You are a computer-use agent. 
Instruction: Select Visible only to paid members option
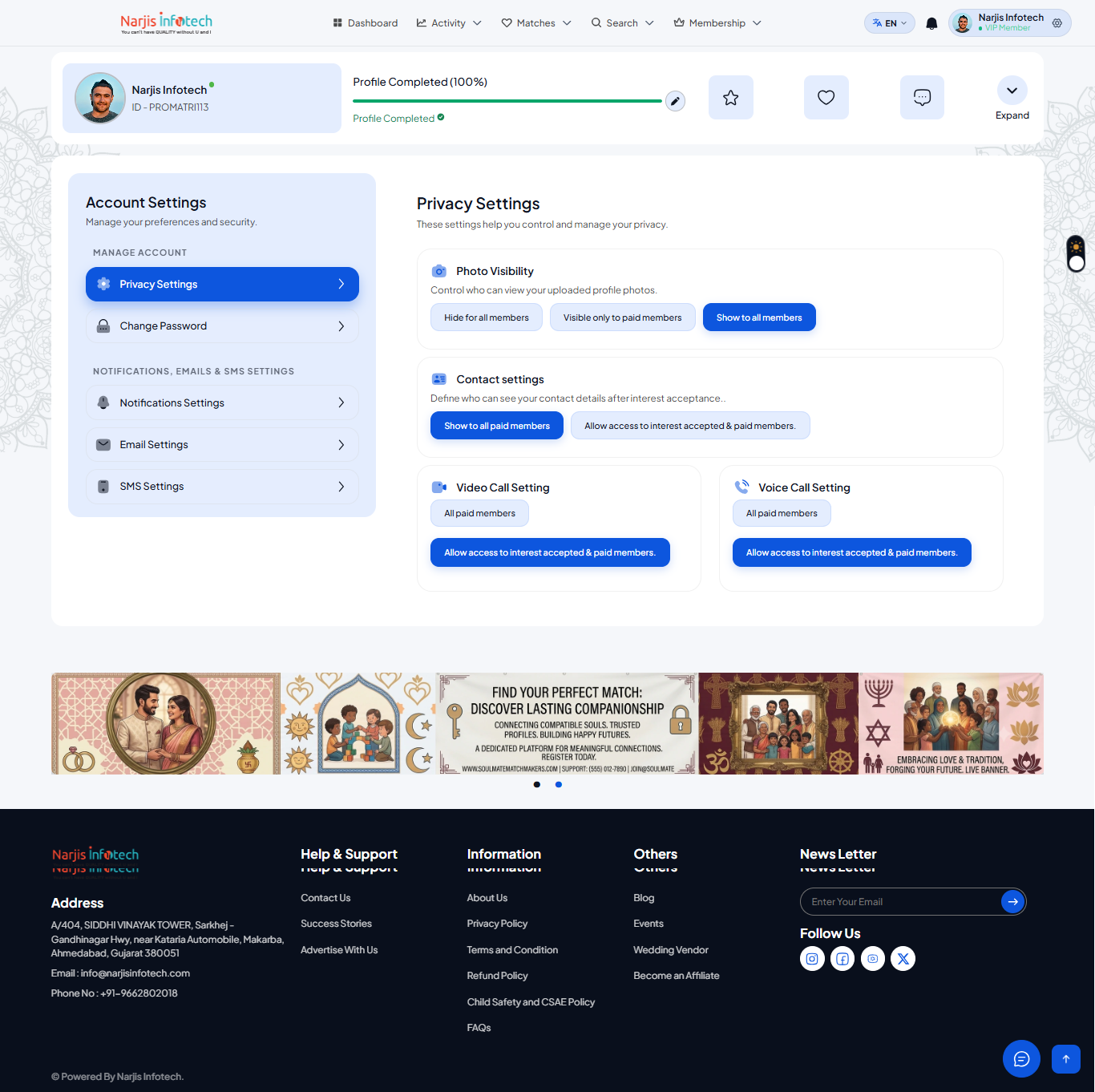click(623, 317)
